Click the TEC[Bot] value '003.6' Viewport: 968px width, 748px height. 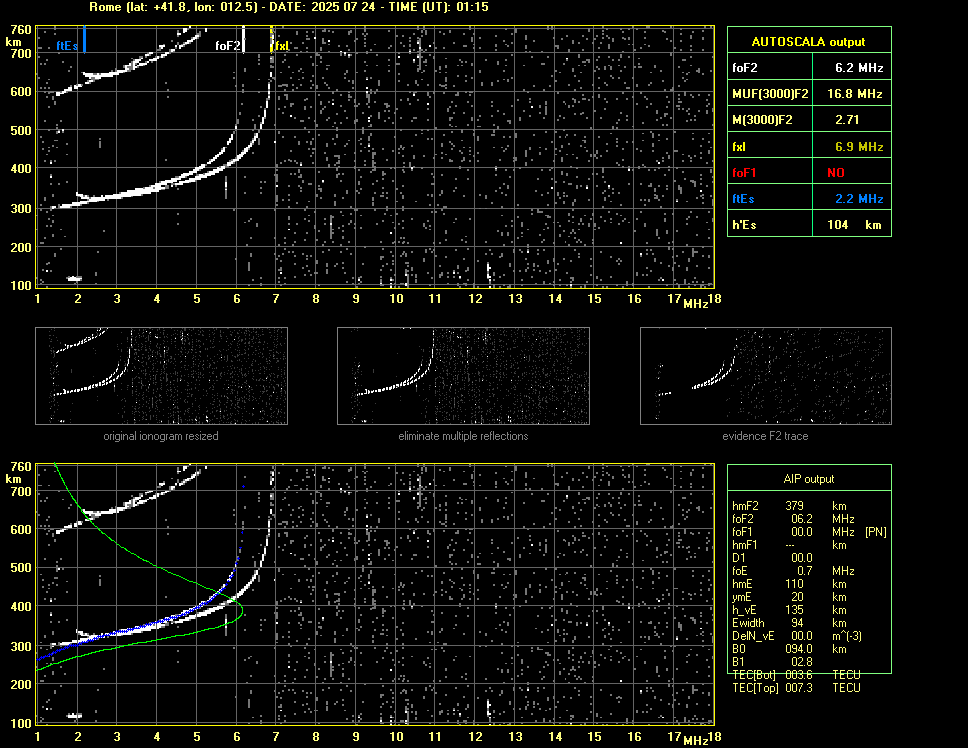coord(799,675)
